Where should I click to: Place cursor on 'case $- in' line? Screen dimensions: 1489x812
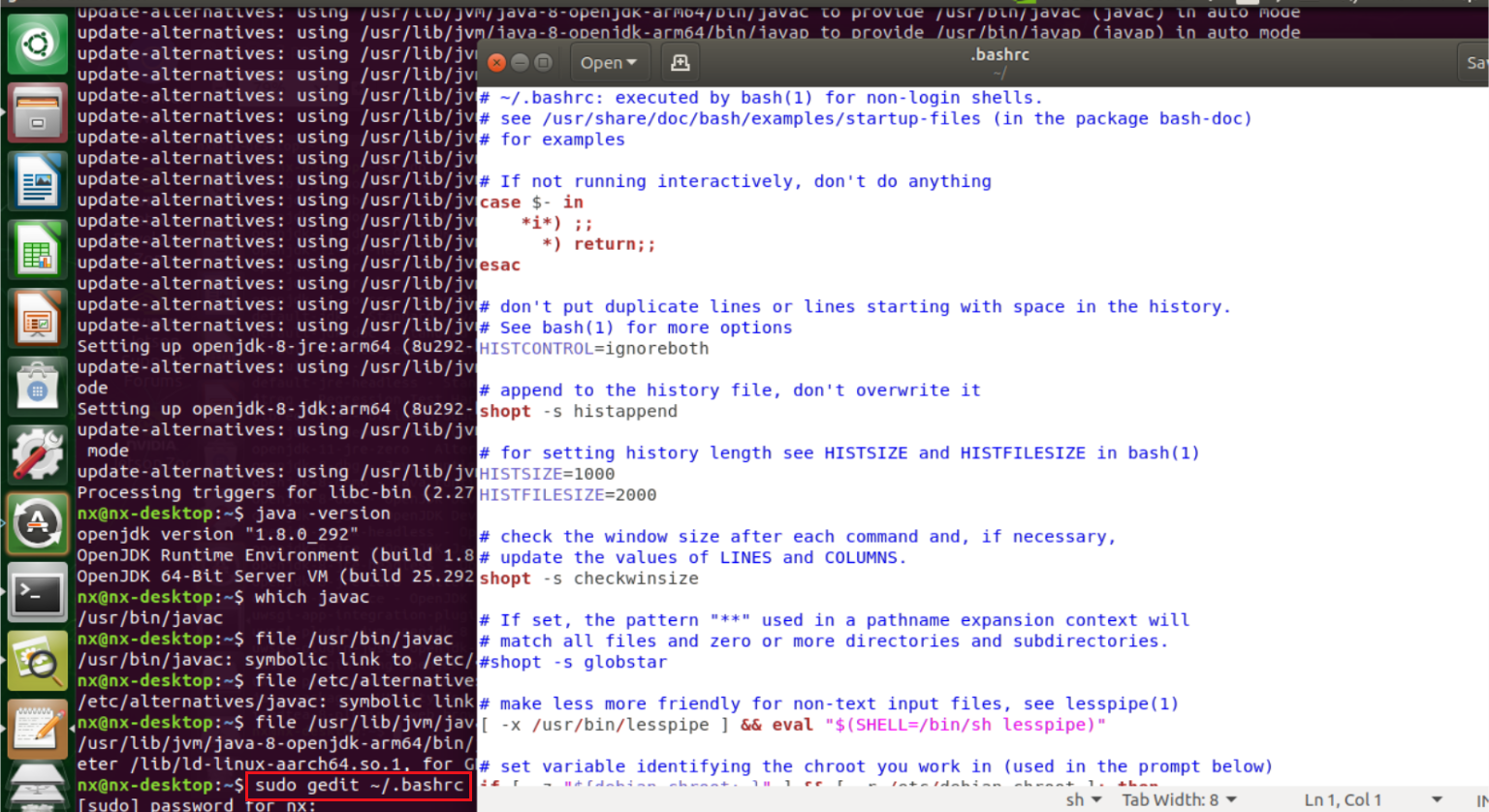point(531,203)
